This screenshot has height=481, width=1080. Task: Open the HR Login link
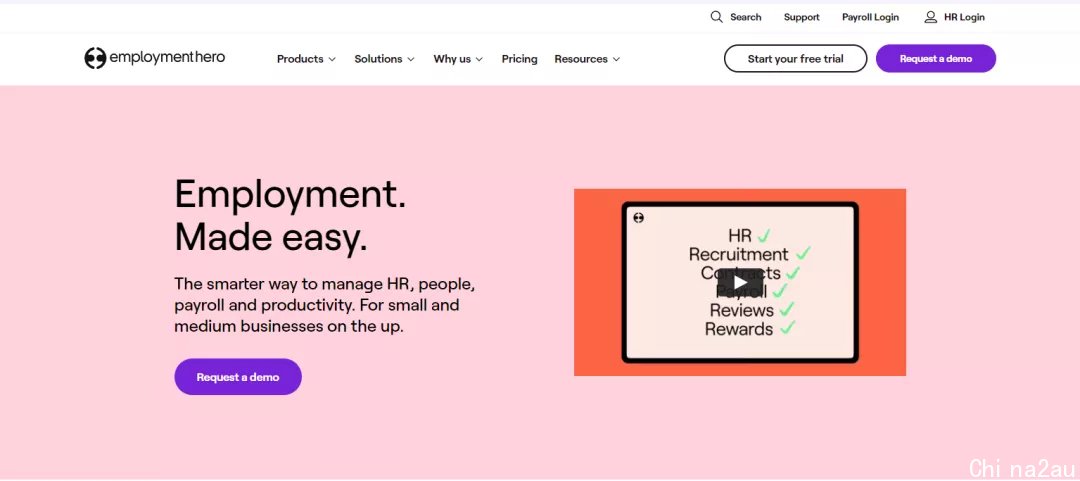coord(955,17)
